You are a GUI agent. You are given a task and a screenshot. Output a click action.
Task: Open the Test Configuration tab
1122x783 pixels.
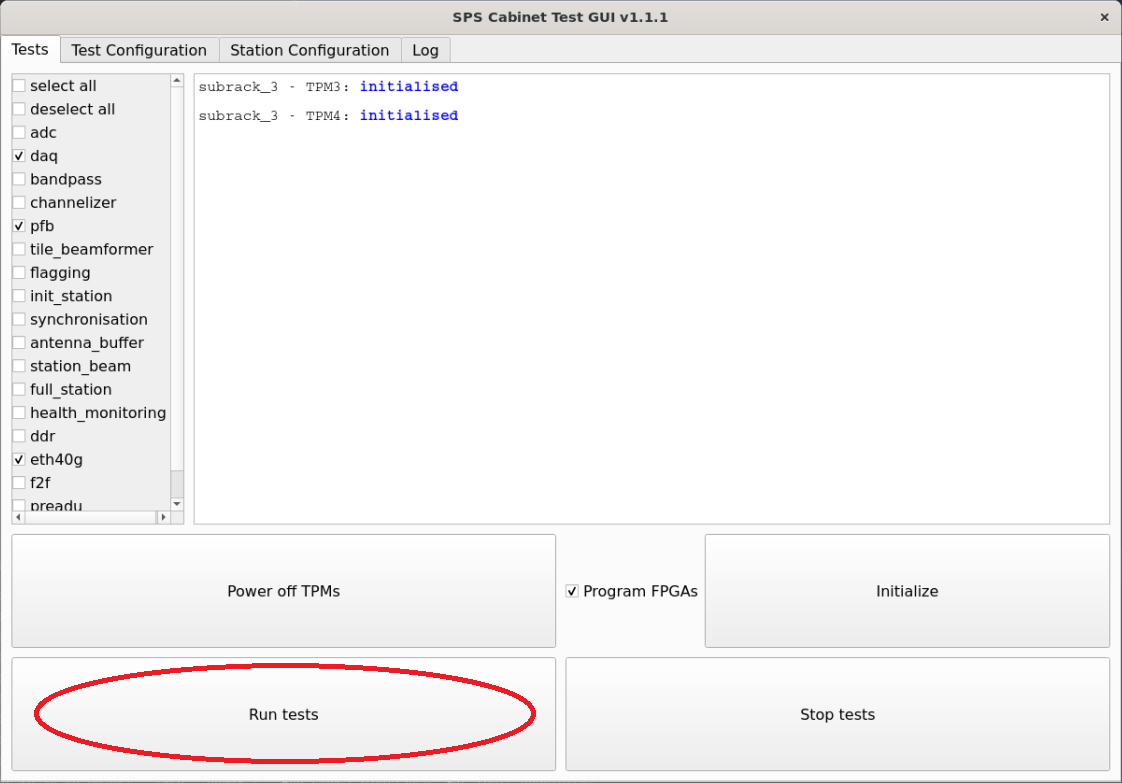pyautogui.click(x=139, y=50)
